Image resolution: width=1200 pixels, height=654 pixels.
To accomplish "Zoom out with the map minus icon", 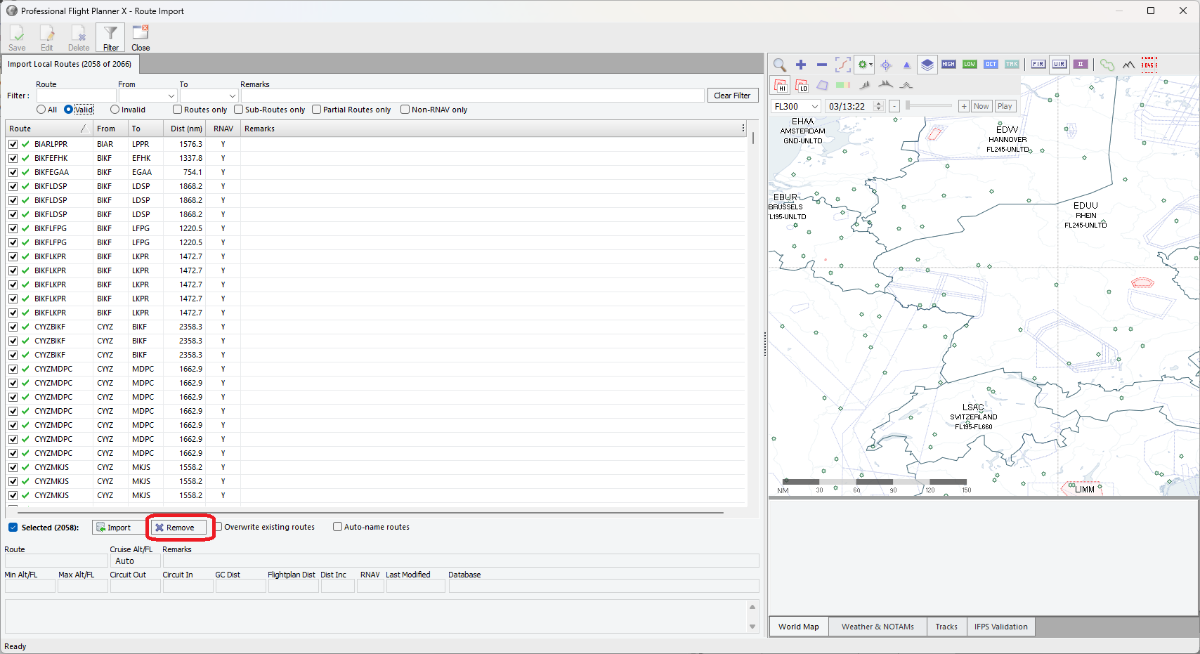I will 822,64.
